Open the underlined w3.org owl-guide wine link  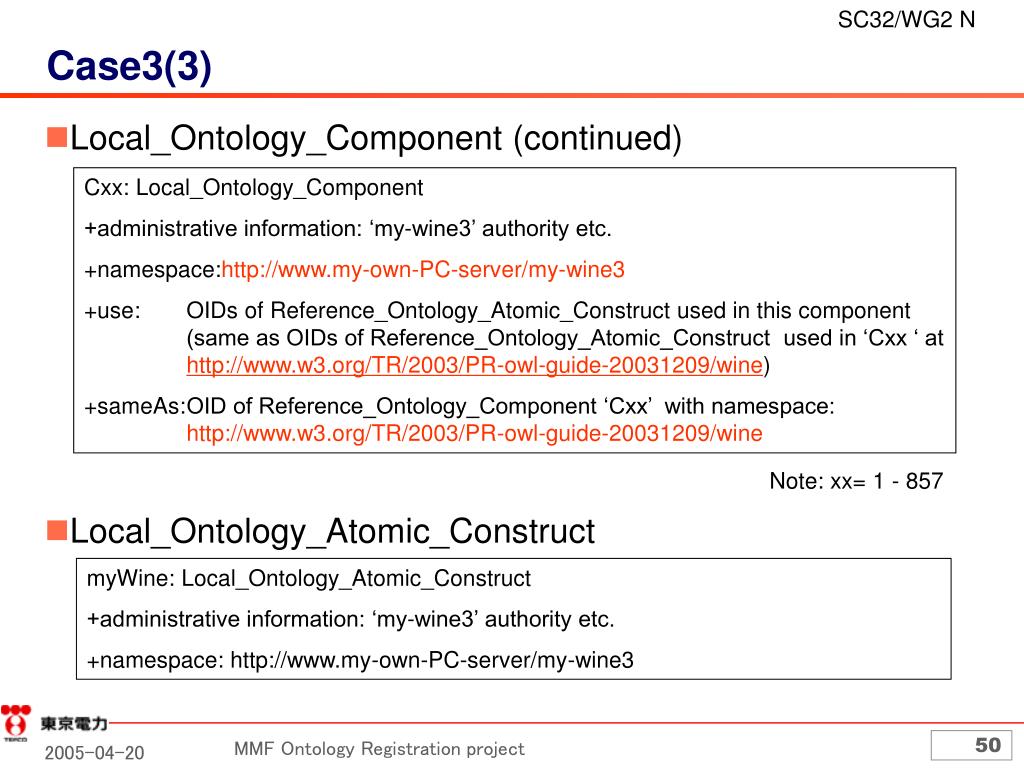click(475, 365)
